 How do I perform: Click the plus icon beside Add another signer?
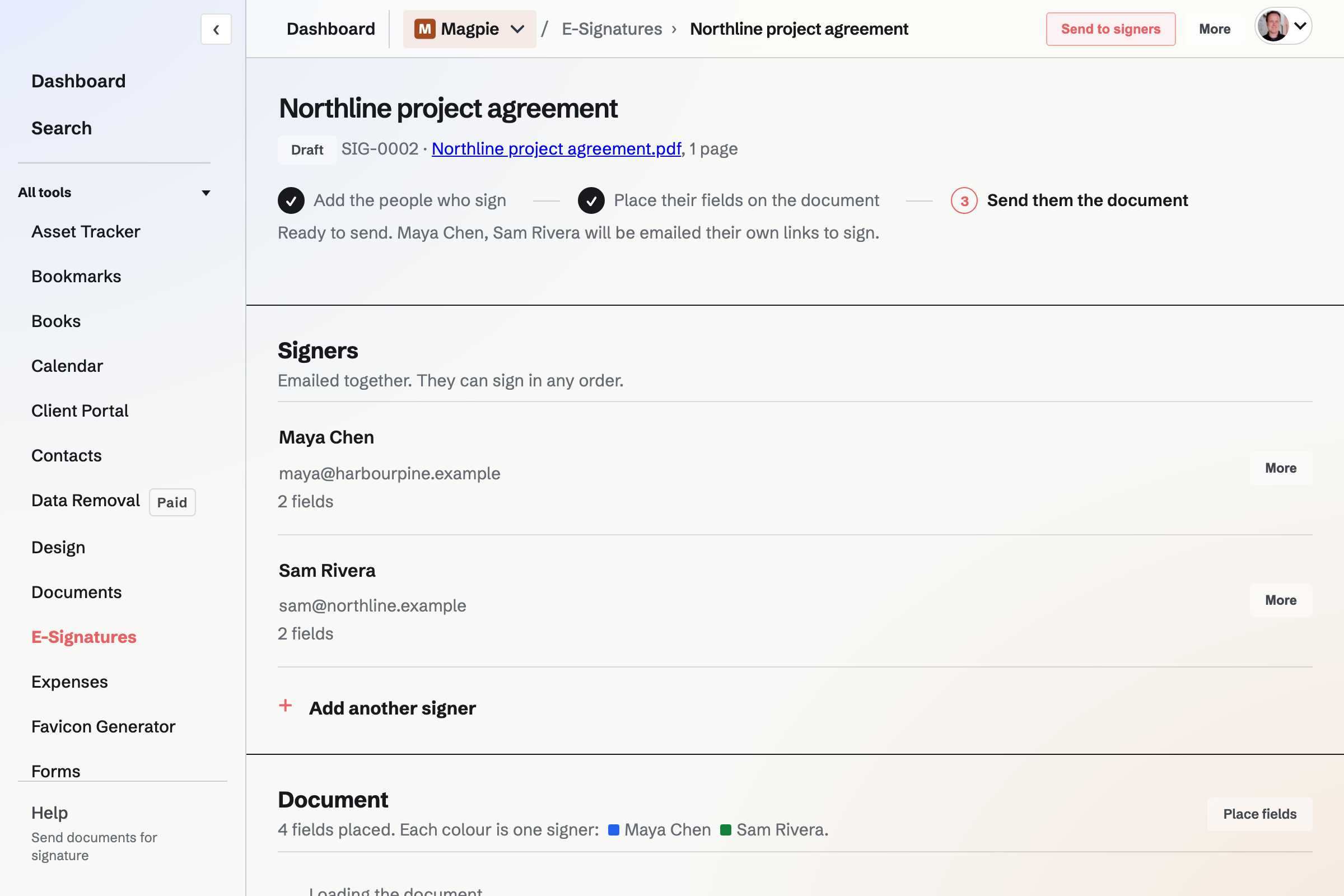click(x=285, y=706)
